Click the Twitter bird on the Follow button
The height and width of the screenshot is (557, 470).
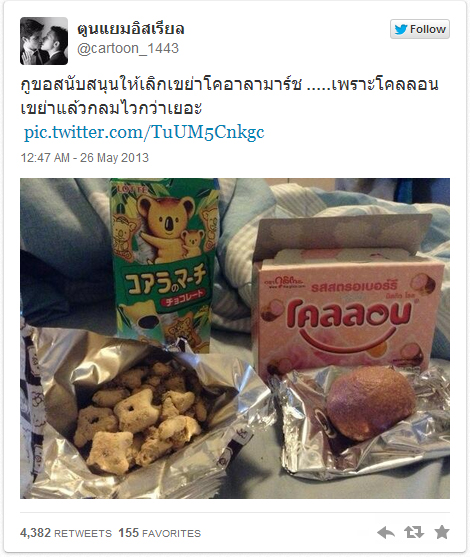point(401,29)
